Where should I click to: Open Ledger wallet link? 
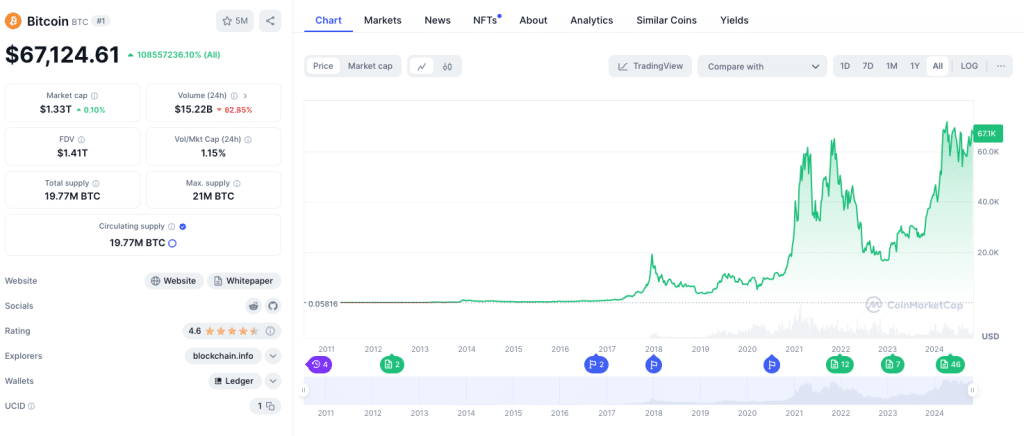[235, 381]
